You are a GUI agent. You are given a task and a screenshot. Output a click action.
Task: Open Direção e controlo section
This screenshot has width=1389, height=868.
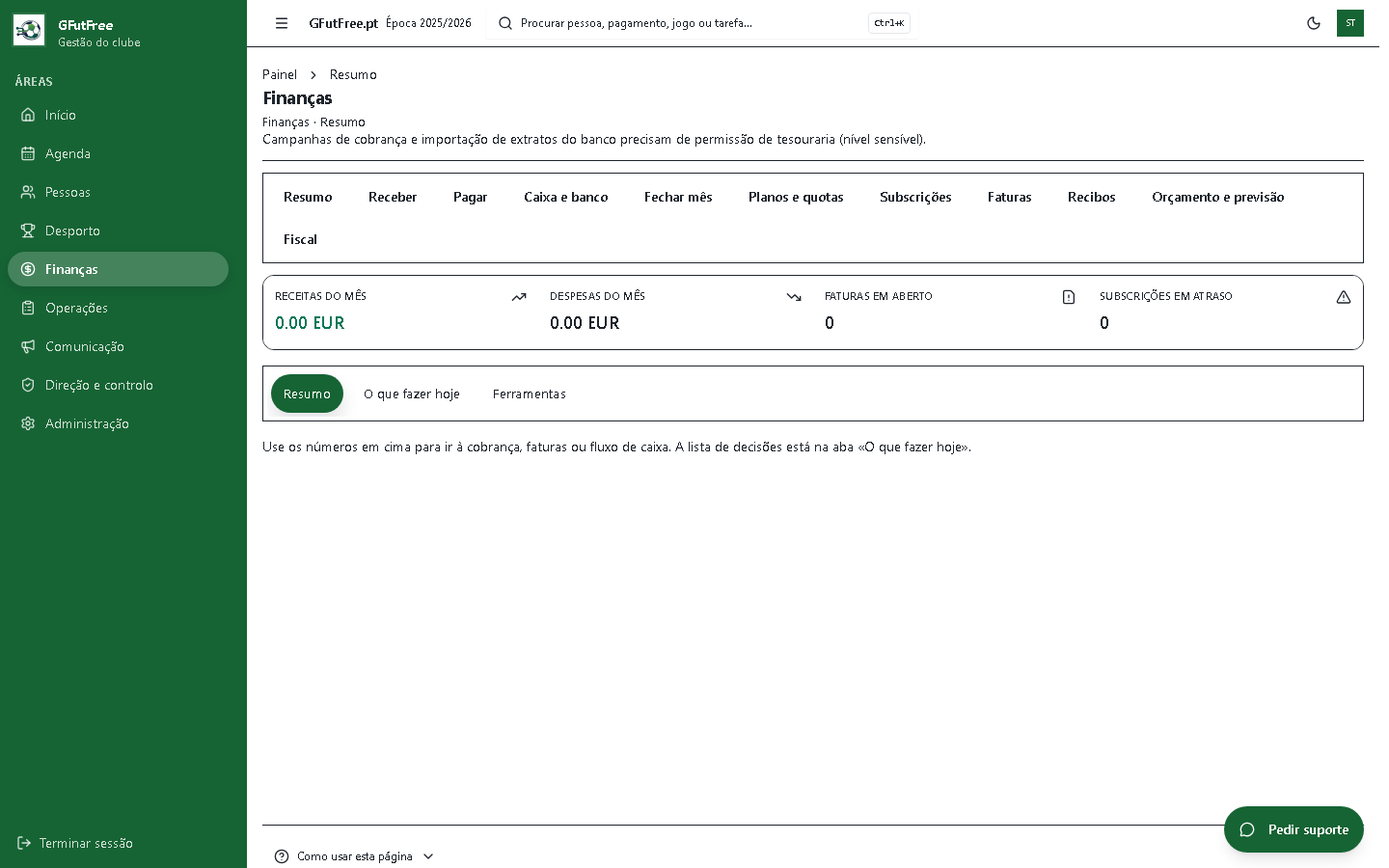pos(118,385)
